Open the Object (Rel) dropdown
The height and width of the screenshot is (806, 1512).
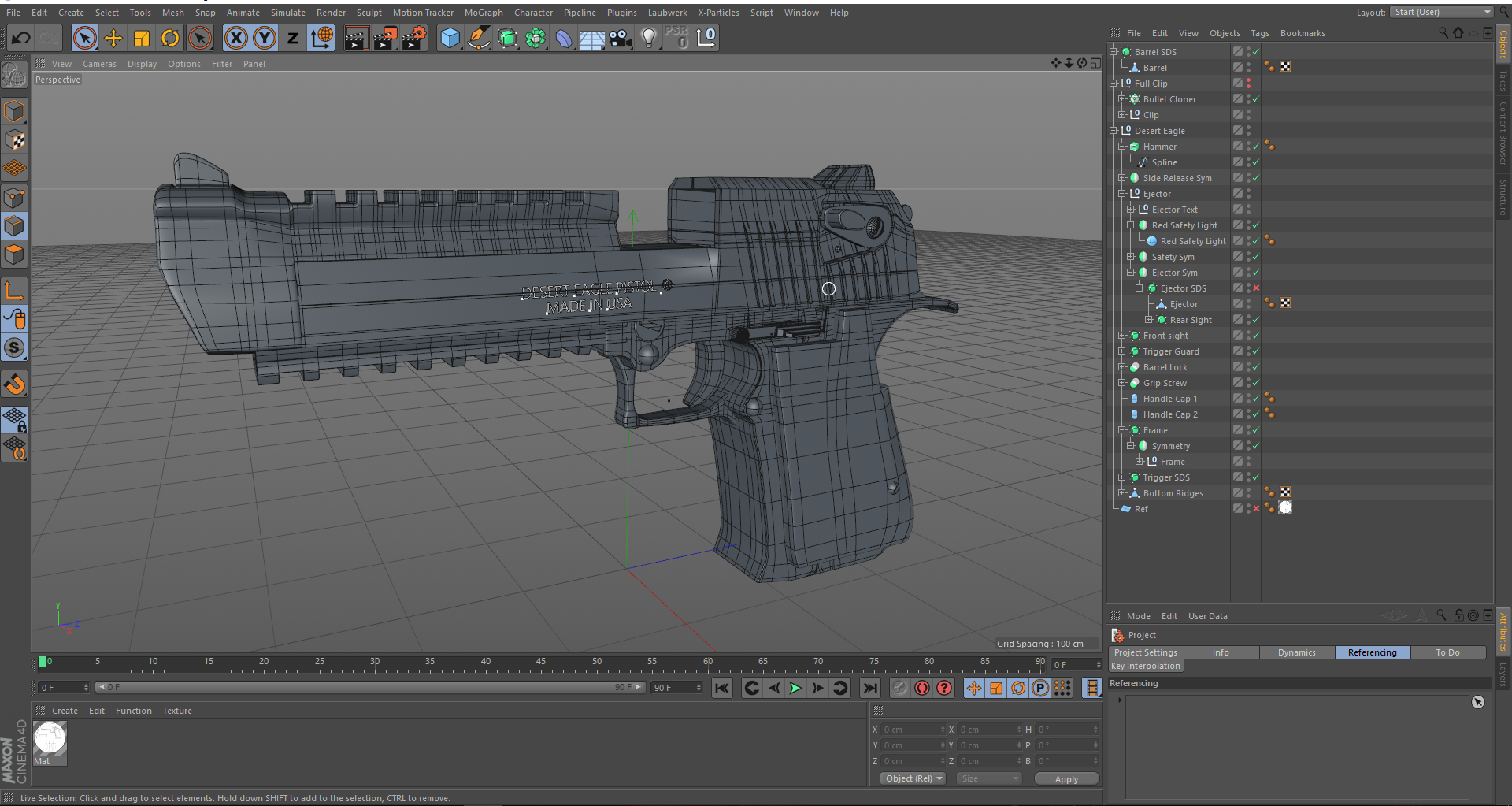[913, 778]
